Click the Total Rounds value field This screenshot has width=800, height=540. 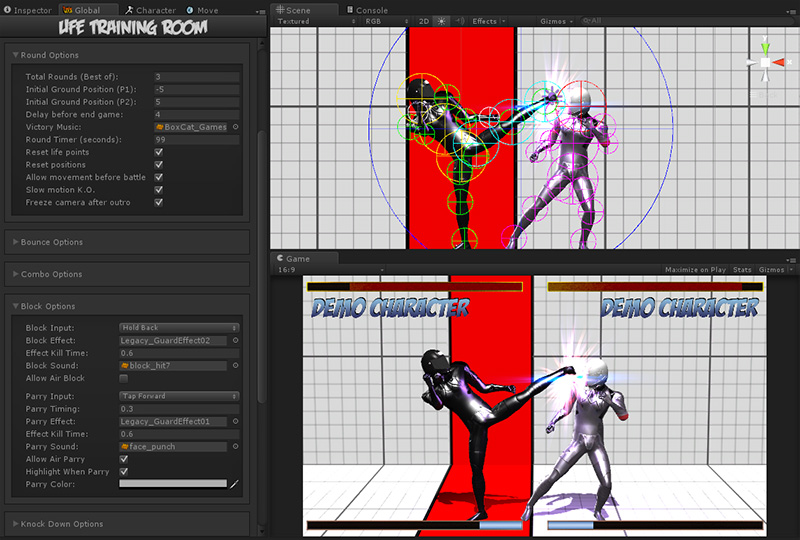(x=196, y=77)
